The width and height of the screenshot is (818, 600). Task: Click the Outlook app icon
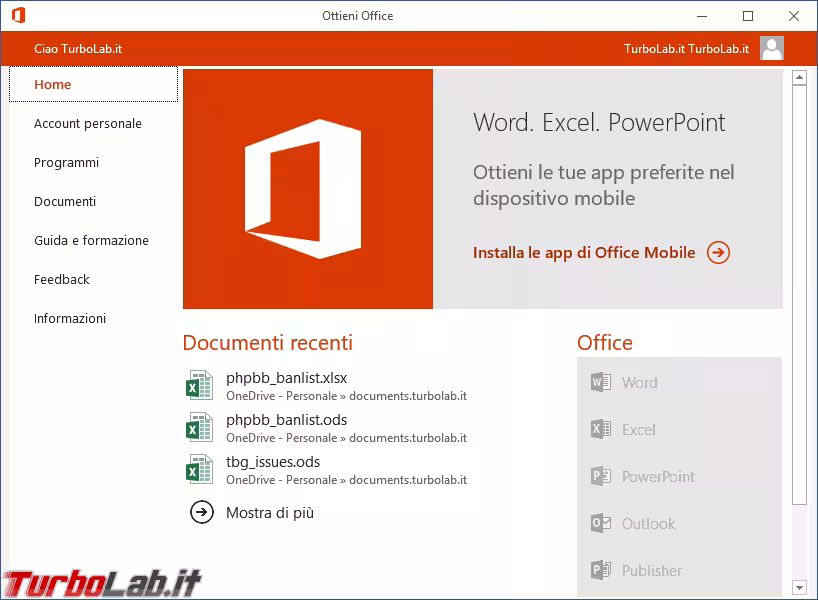click(601, 523)
